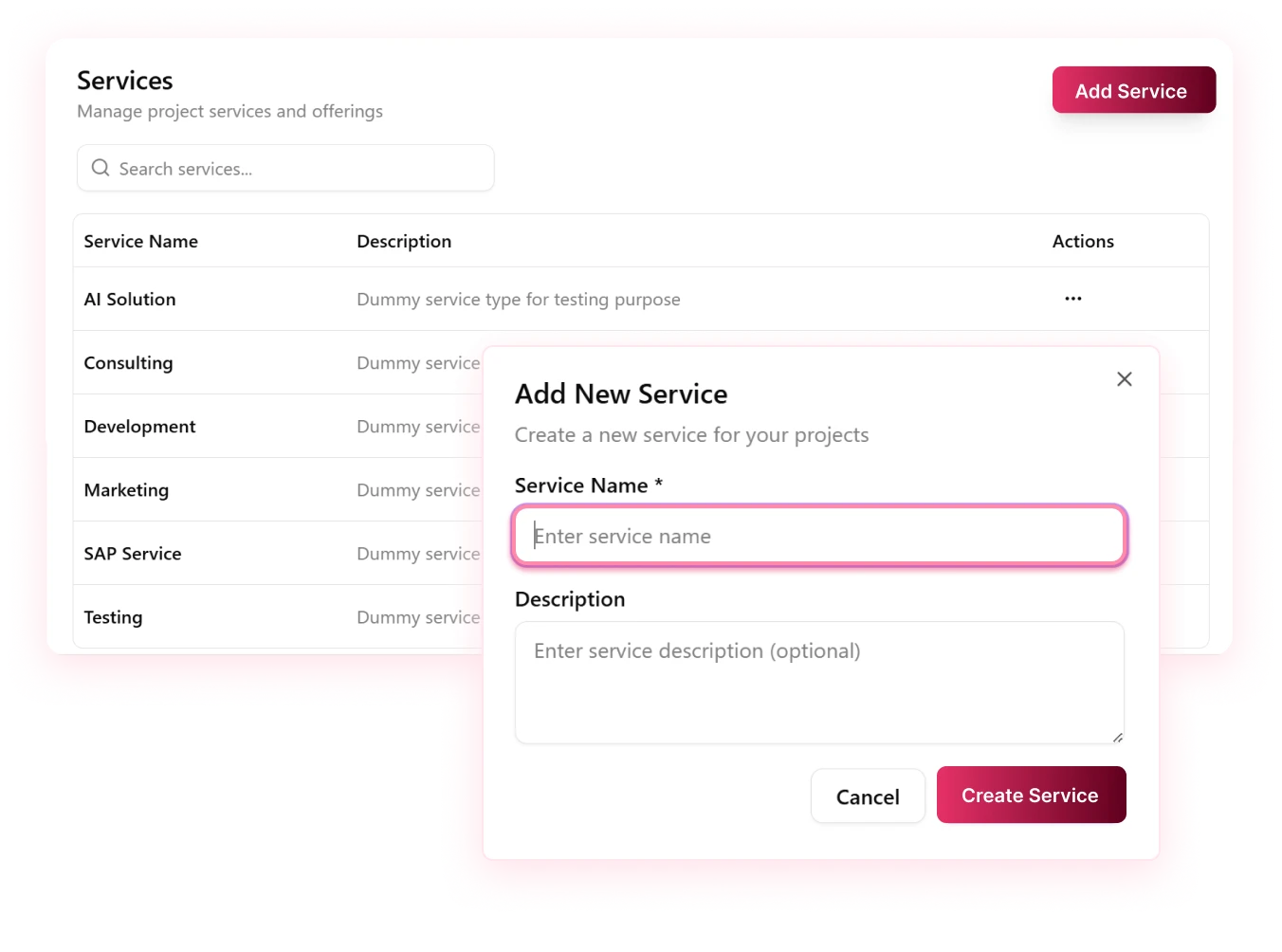Open the ellipsis actions menu for AI Solution
This screenshot has width=1282, height=952.
point(1072,299)
